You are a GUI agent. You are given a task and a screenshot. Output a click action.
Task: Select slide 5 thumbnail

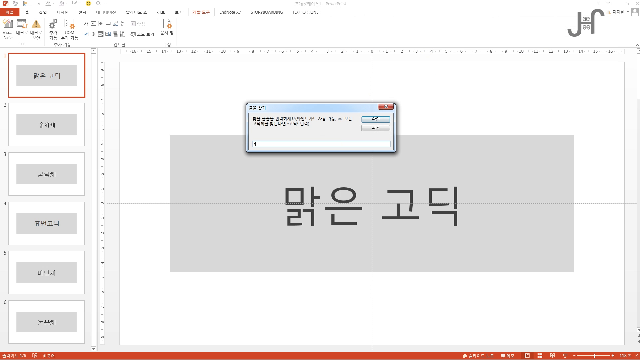[x=47, y=273]
